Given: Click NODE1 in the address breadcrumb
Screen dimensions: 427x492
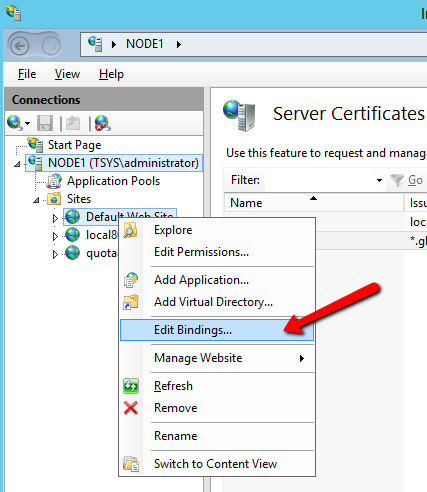Looking at the screenshot, I should [x=145, y=44].
